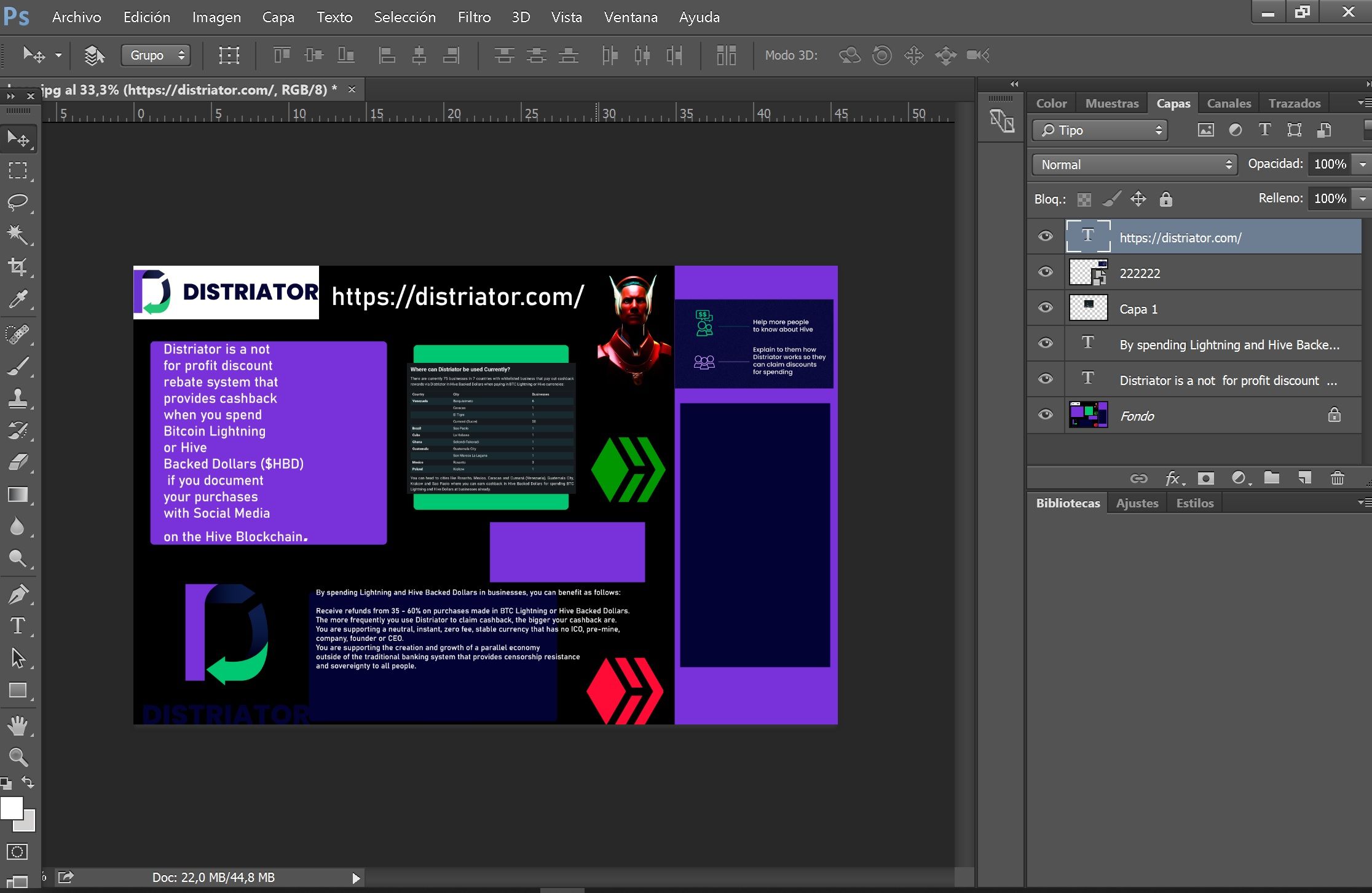1372x893 pixels.
Task: Hide the https://distriator.com/ text layer
Action: point(1046,236)
